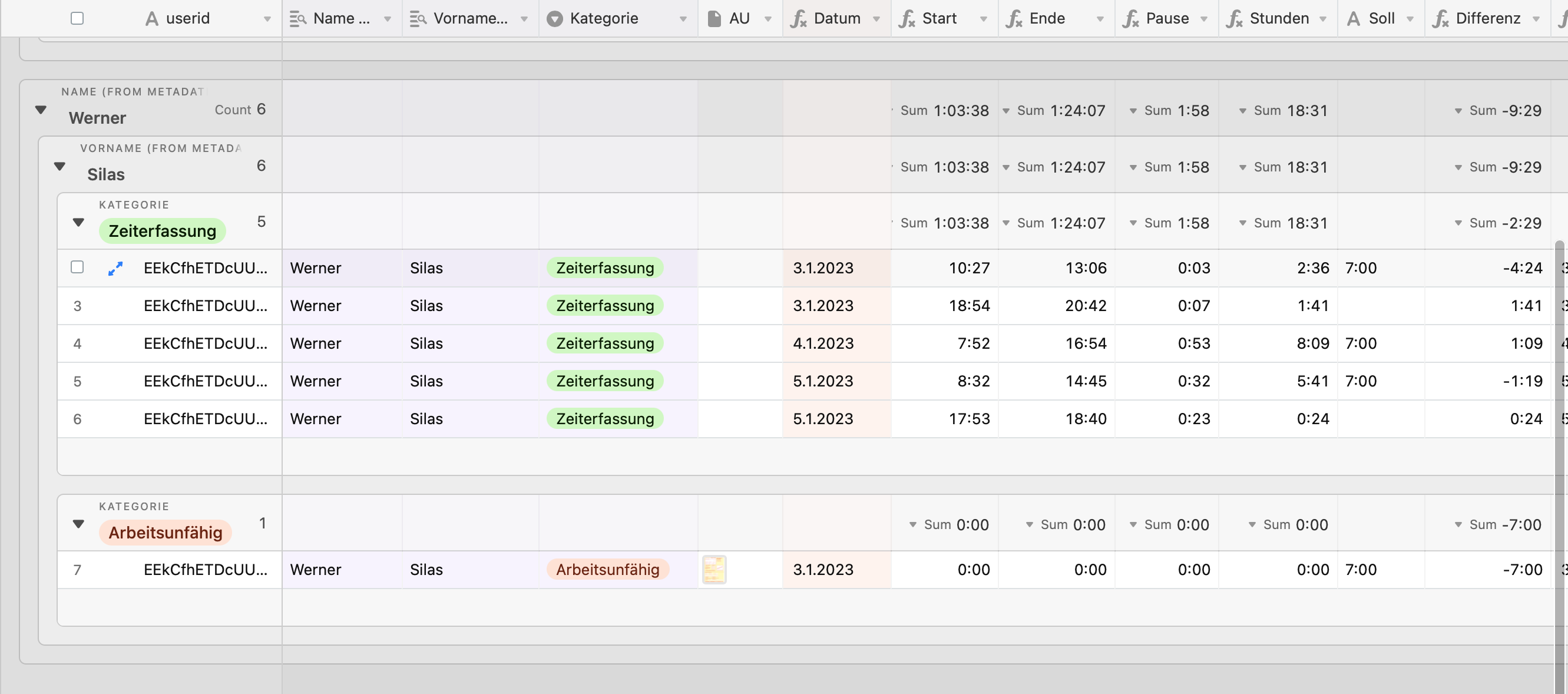
Task: Collapse the Zeiterfassung category group
Action: click(78, 222)
